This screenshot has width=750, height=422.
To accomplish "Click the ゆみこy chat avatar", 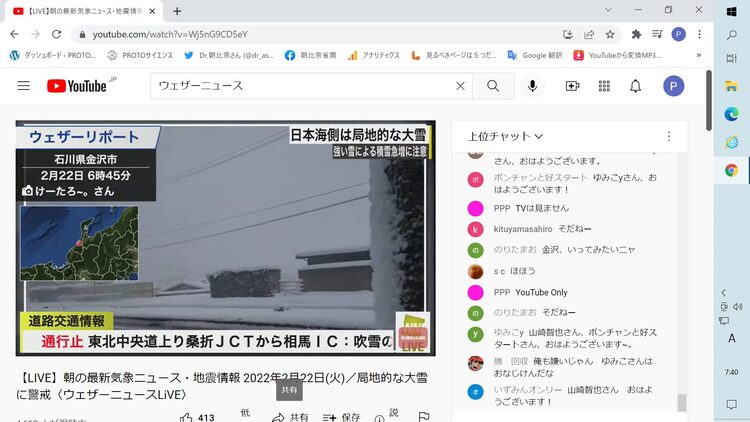I will point(475,334).
